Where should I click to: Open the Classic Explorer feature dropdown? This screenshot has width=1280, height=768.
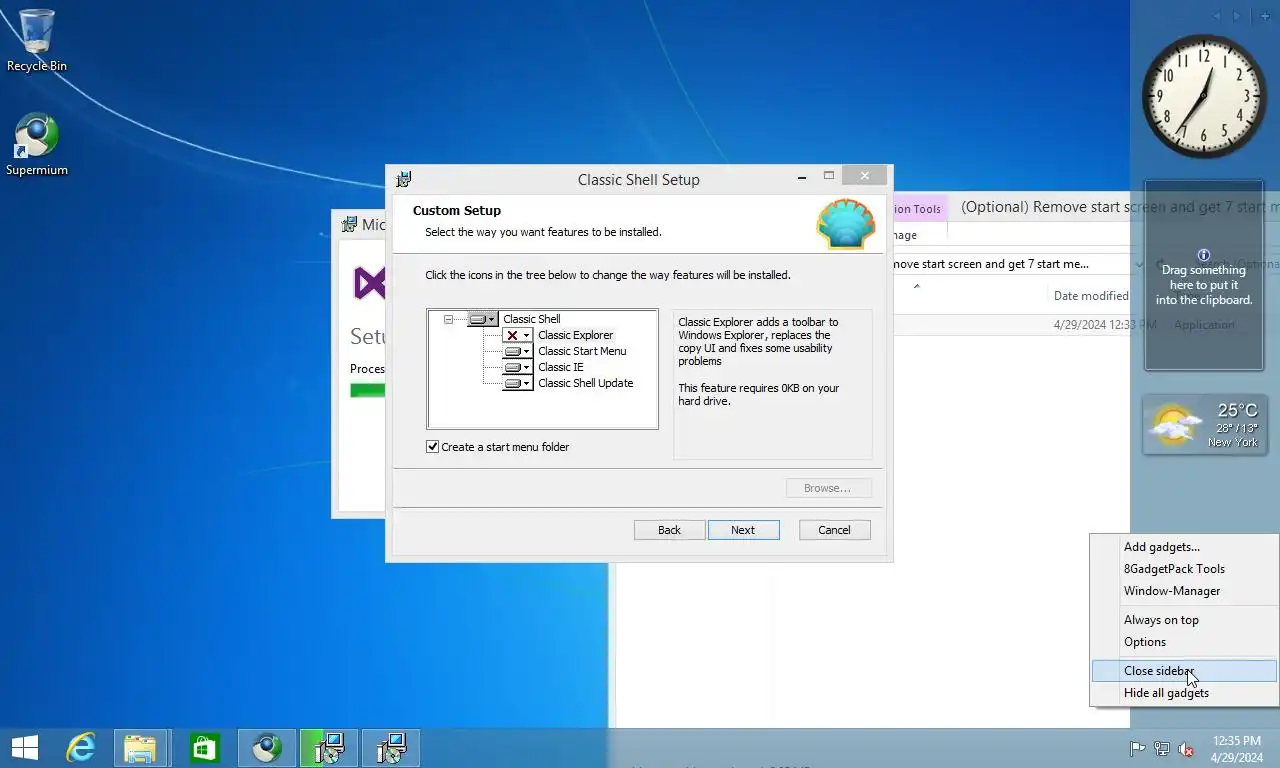click(517, 335)
